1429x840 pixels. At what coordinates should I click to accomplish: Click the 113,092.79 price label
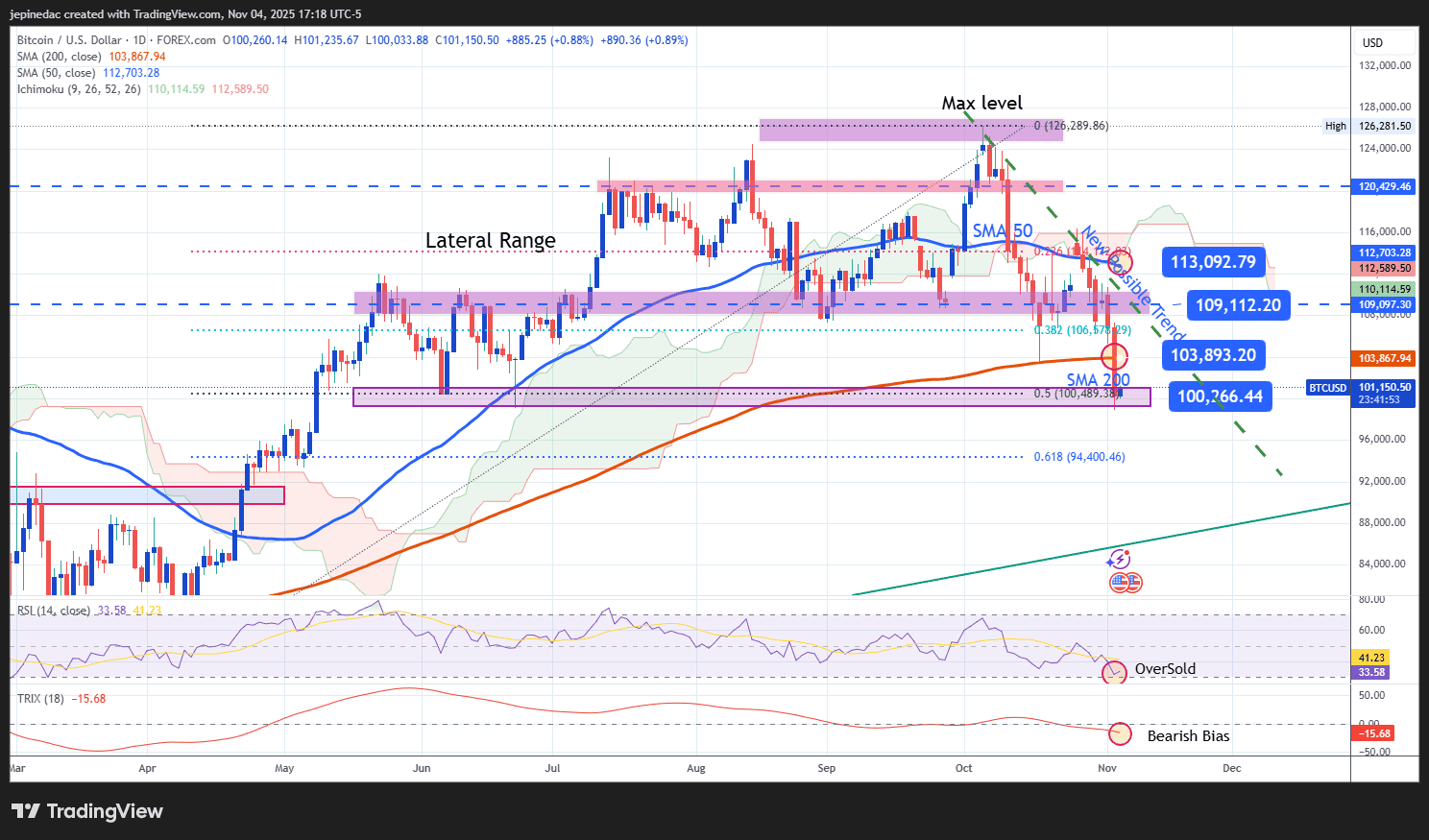click(x=1212, y=262)
